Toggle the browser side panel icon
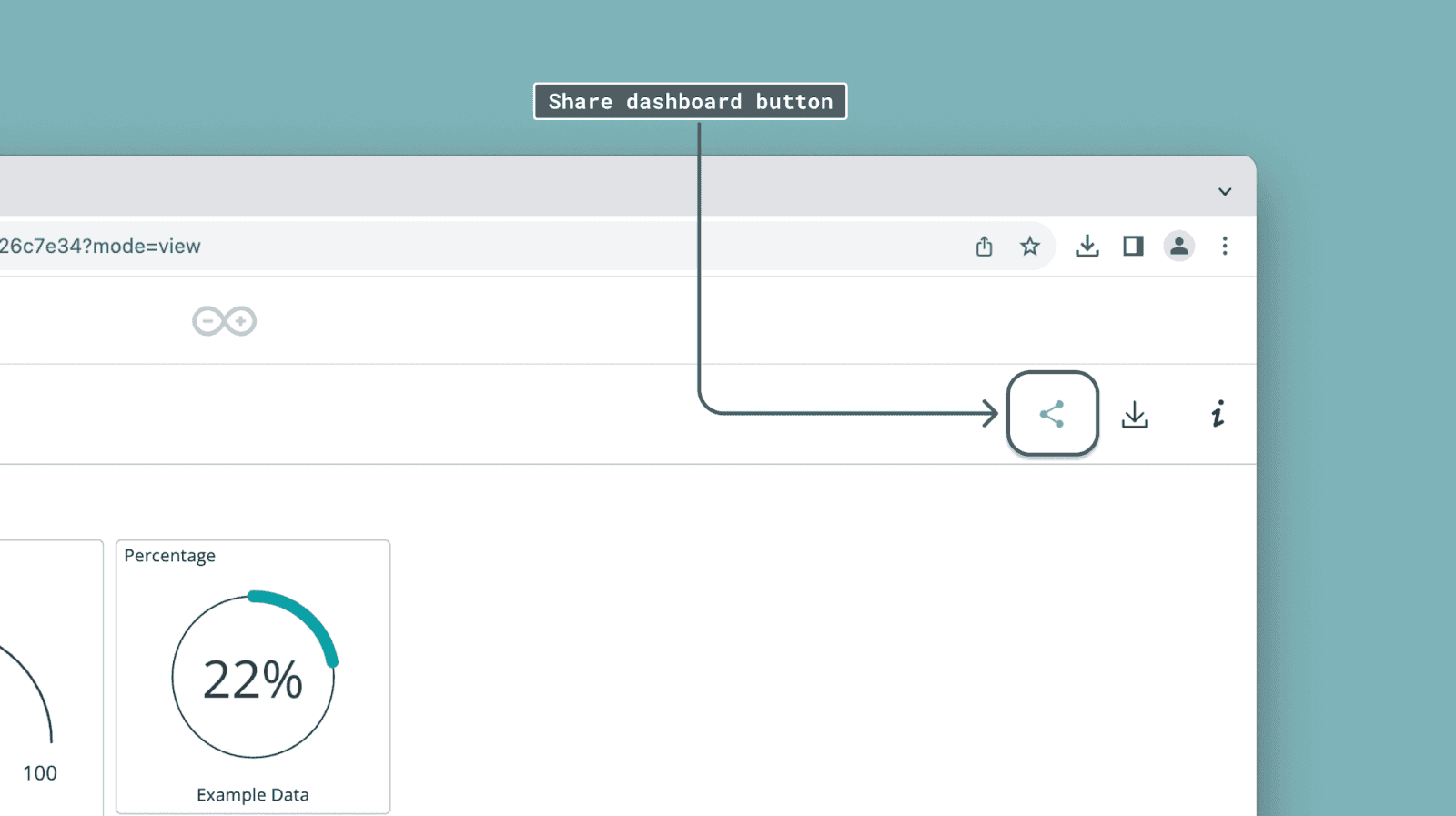The image size is (1456, 816). pos(1133,247)
